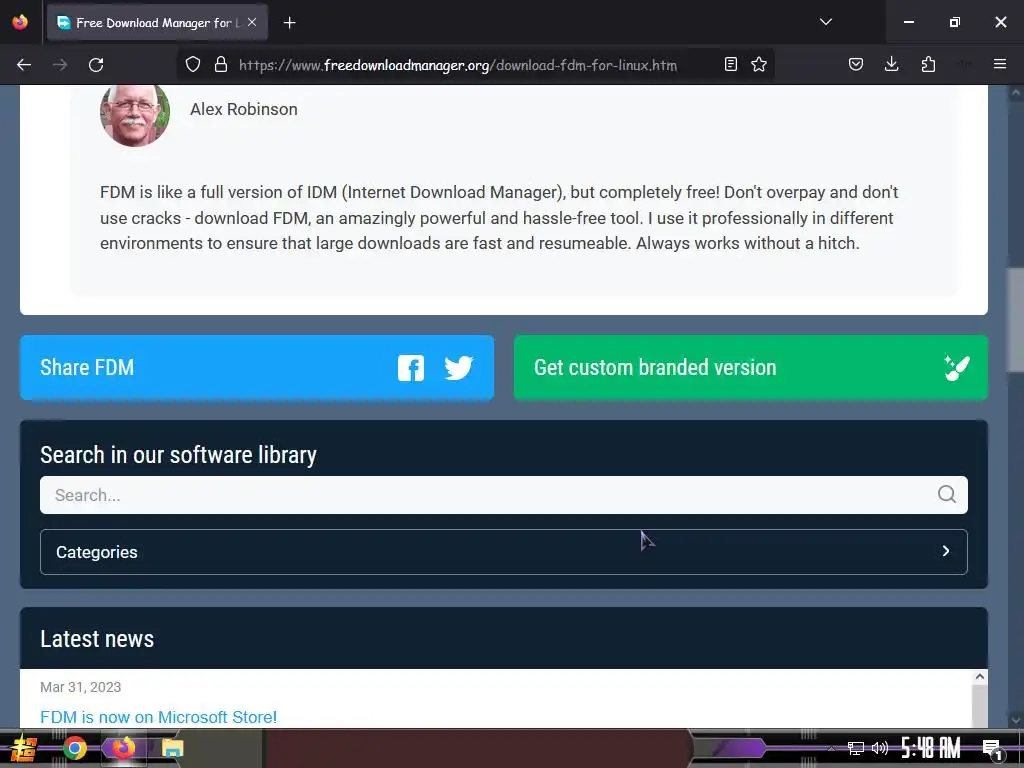Close the Free Download Manager tab
The width and height of the screenshot is (1024, 768).
coord(252,22)
